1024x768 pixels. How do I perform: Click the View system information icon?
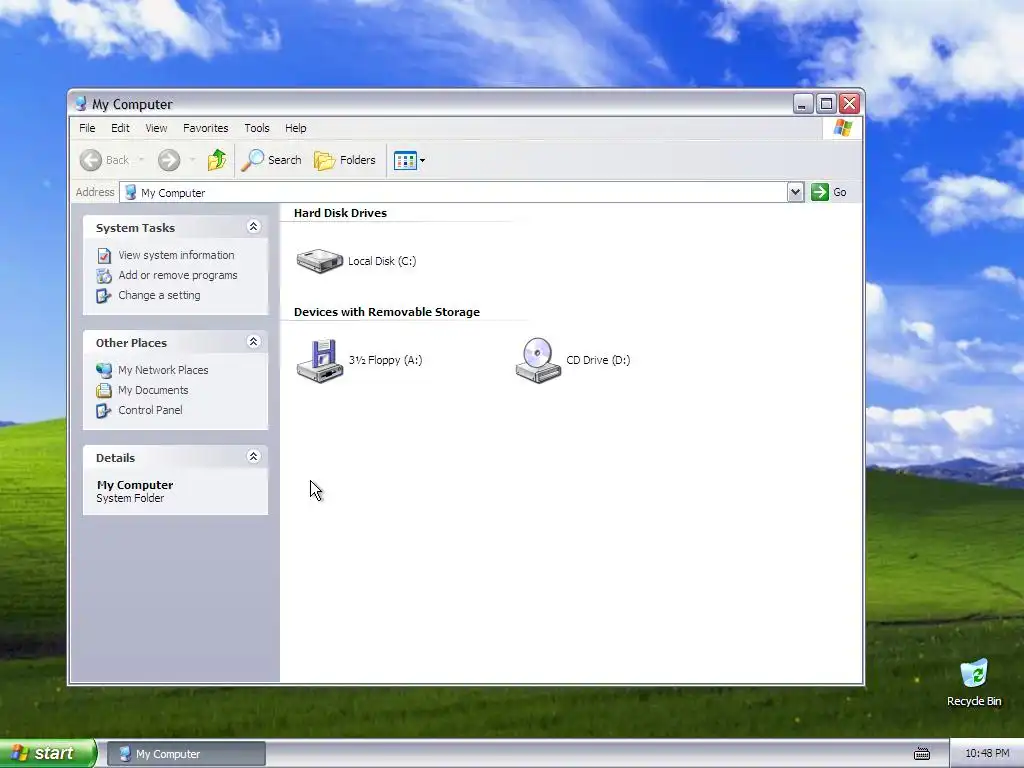click(104, 255)
